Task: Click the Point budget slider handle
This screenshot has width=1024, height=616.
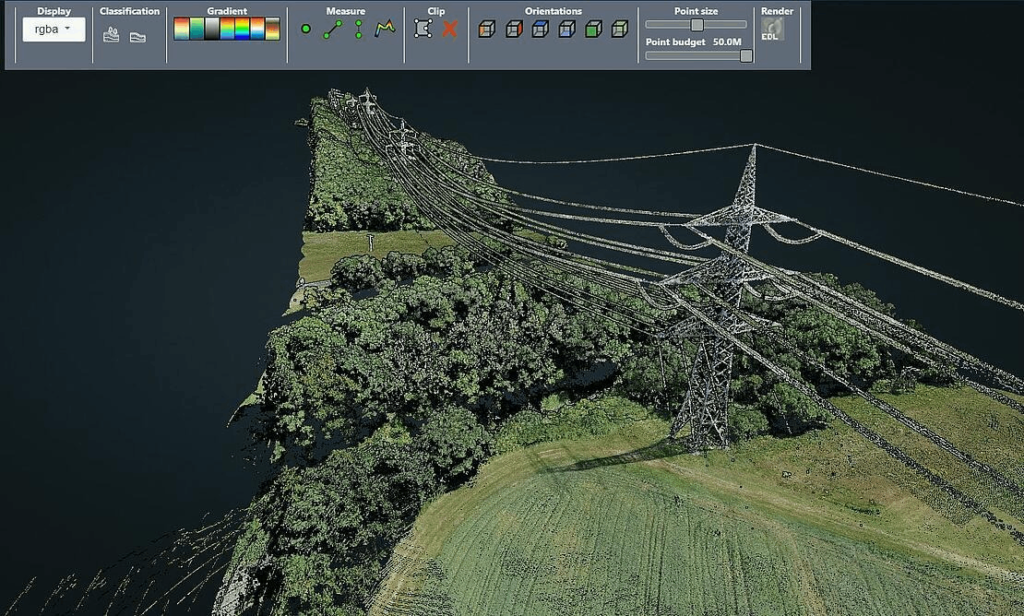Action: (746, 56)
